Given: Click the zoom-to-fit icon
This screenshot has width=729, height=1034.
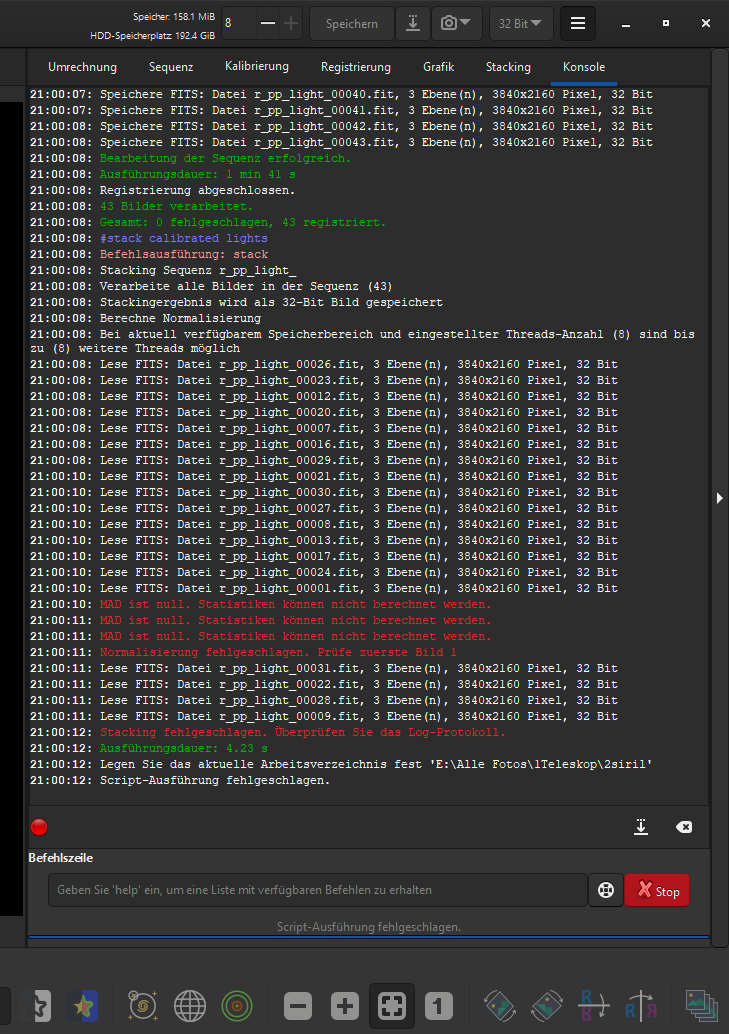Looking at the screenshot, I should point(392,1006).
